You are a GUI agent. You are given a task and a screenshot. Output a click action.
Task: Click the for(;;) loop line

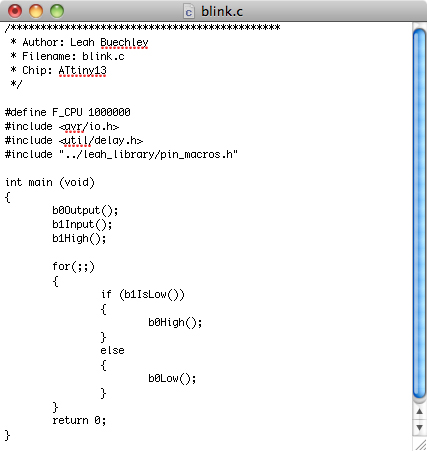tap(74, 267)
